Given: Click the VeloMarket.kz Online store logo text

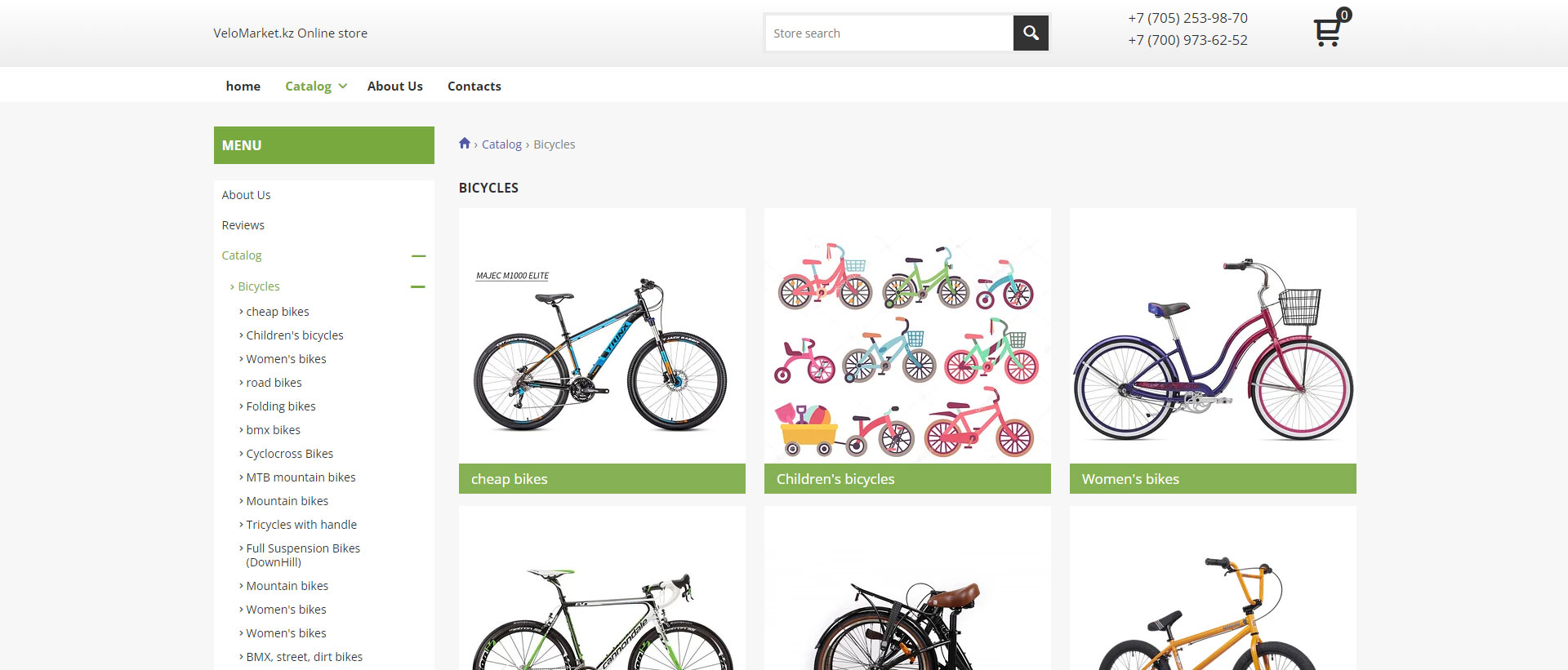Looking at the screenshot, I should (x=290, y=33).
